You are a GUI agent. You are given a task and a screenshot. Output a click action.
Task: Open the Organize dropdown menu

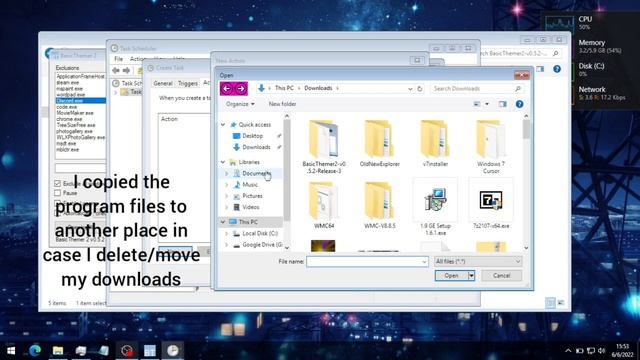coord(240,104)
